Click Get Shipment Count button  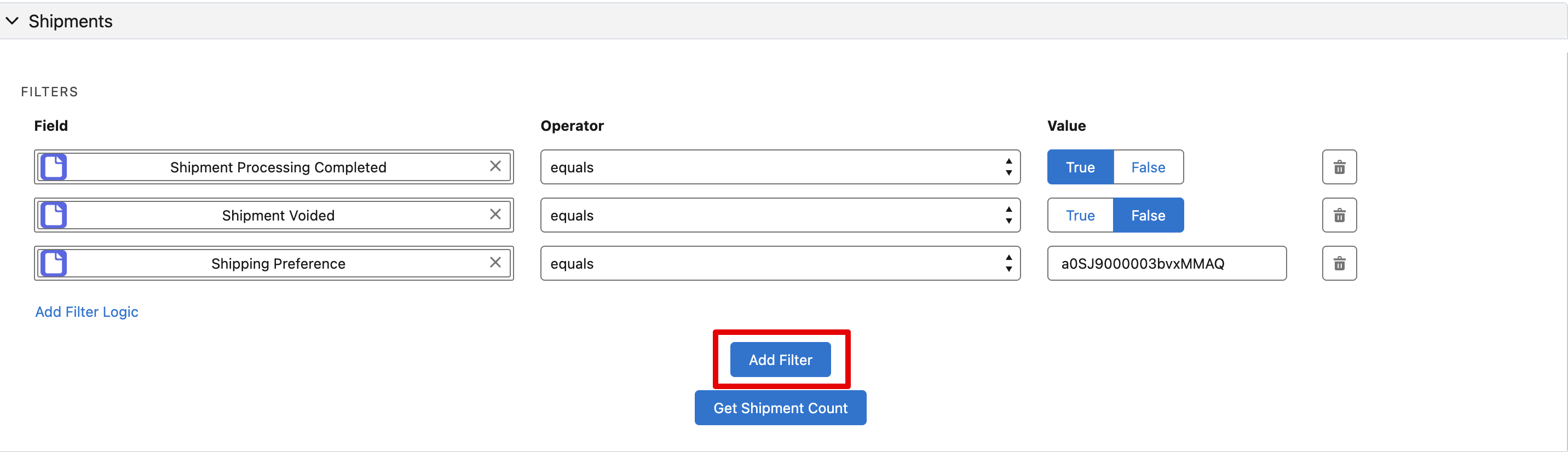coord(780,408)
